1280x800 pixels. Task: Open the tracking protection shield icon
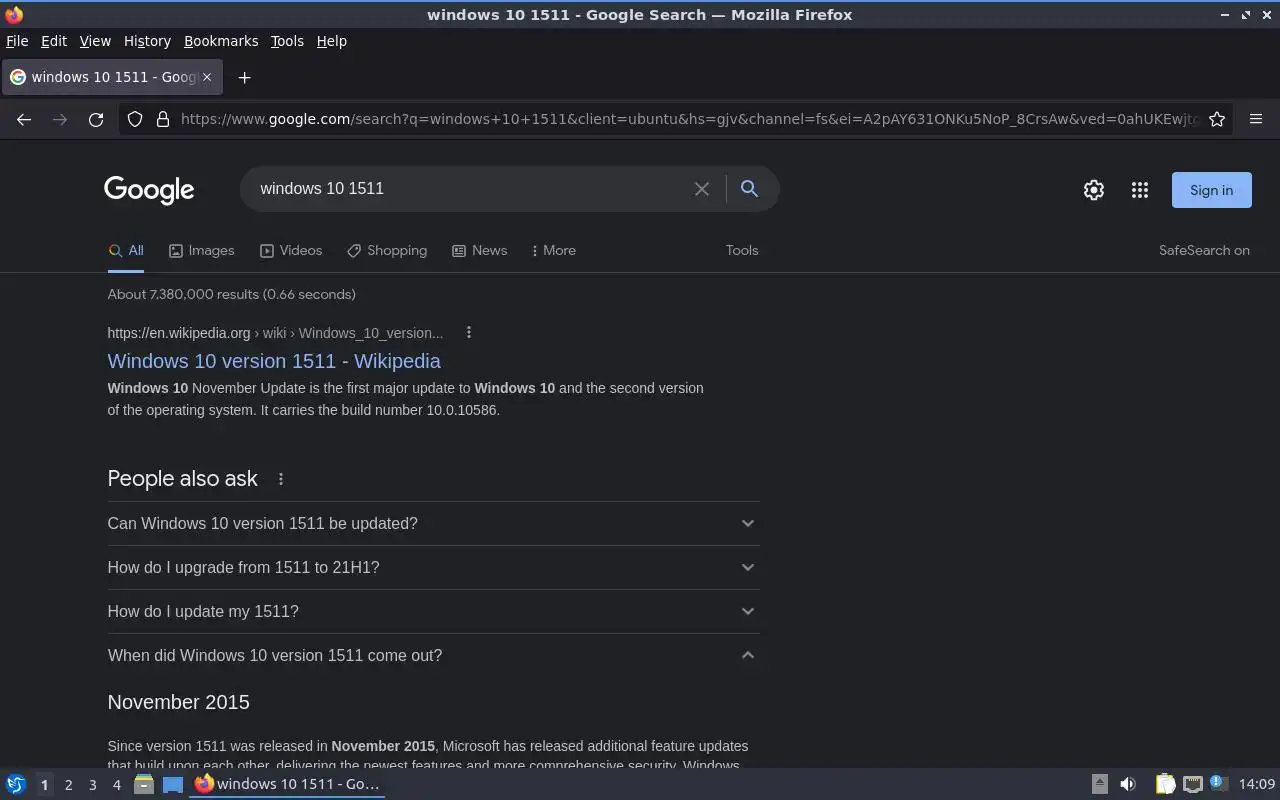tap(135, 119)
